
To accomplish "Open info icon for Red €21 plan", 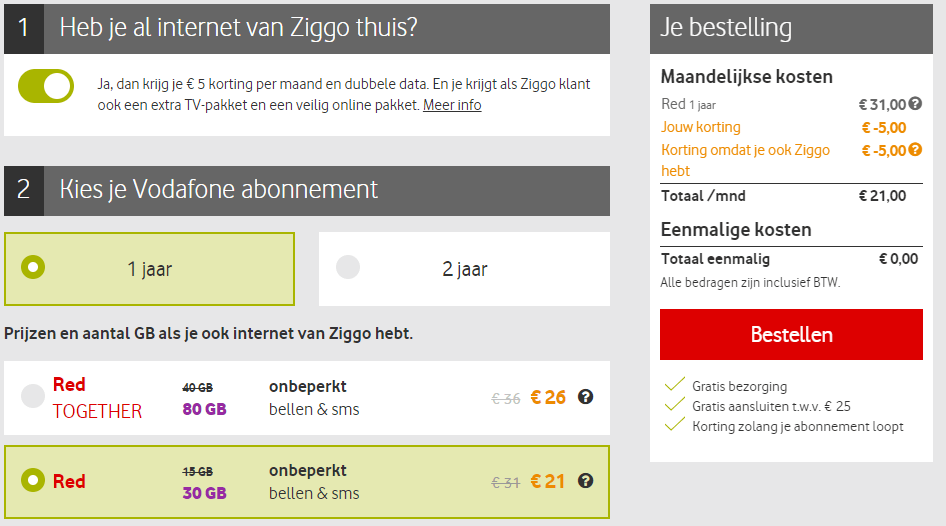I will coord(586,481).
